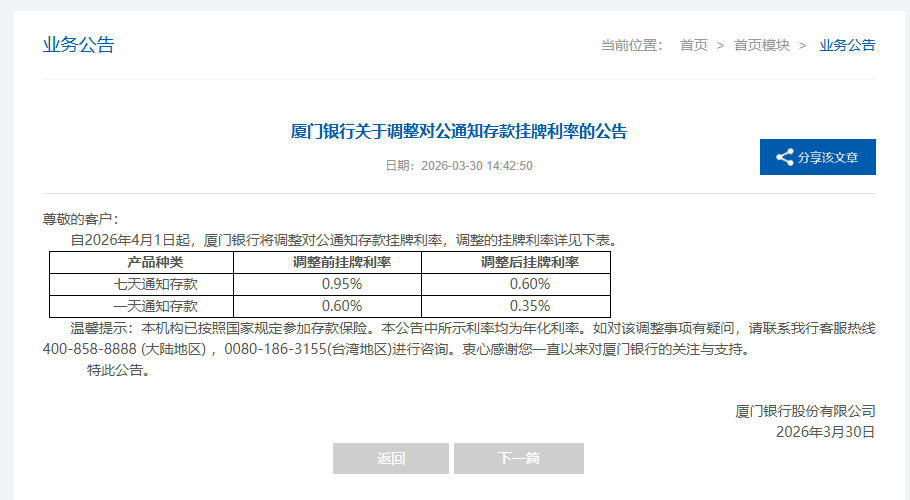910x500 pixels.
Task: Click the announcement title about 对公通知存款挂牌利率
Action: click(458, 132)
